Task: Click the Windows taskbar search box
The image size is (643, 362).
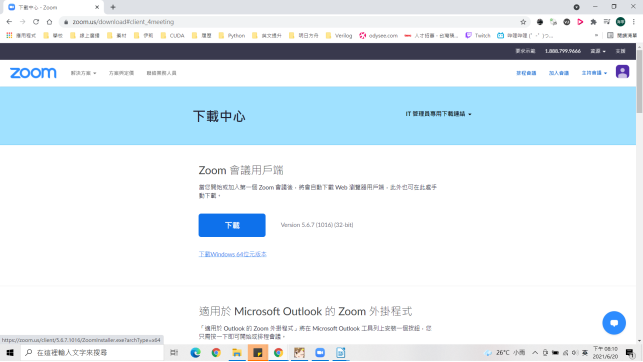Action: pos(93,353)
